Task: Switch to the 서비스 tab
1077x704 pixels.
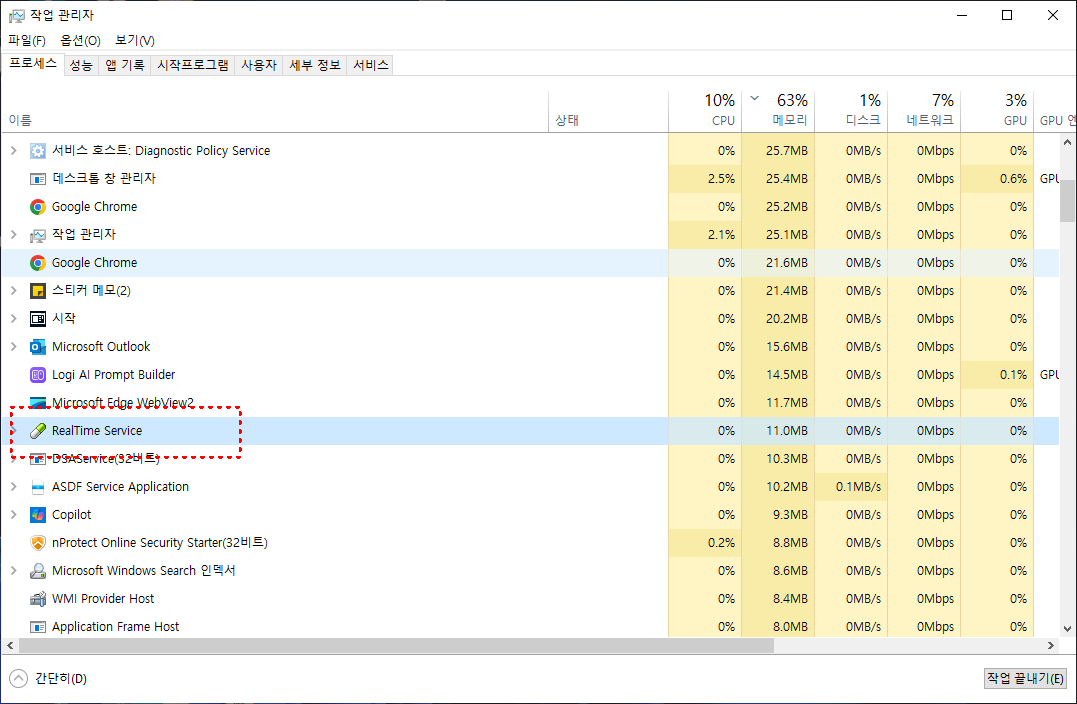Action: click(370, 65)
